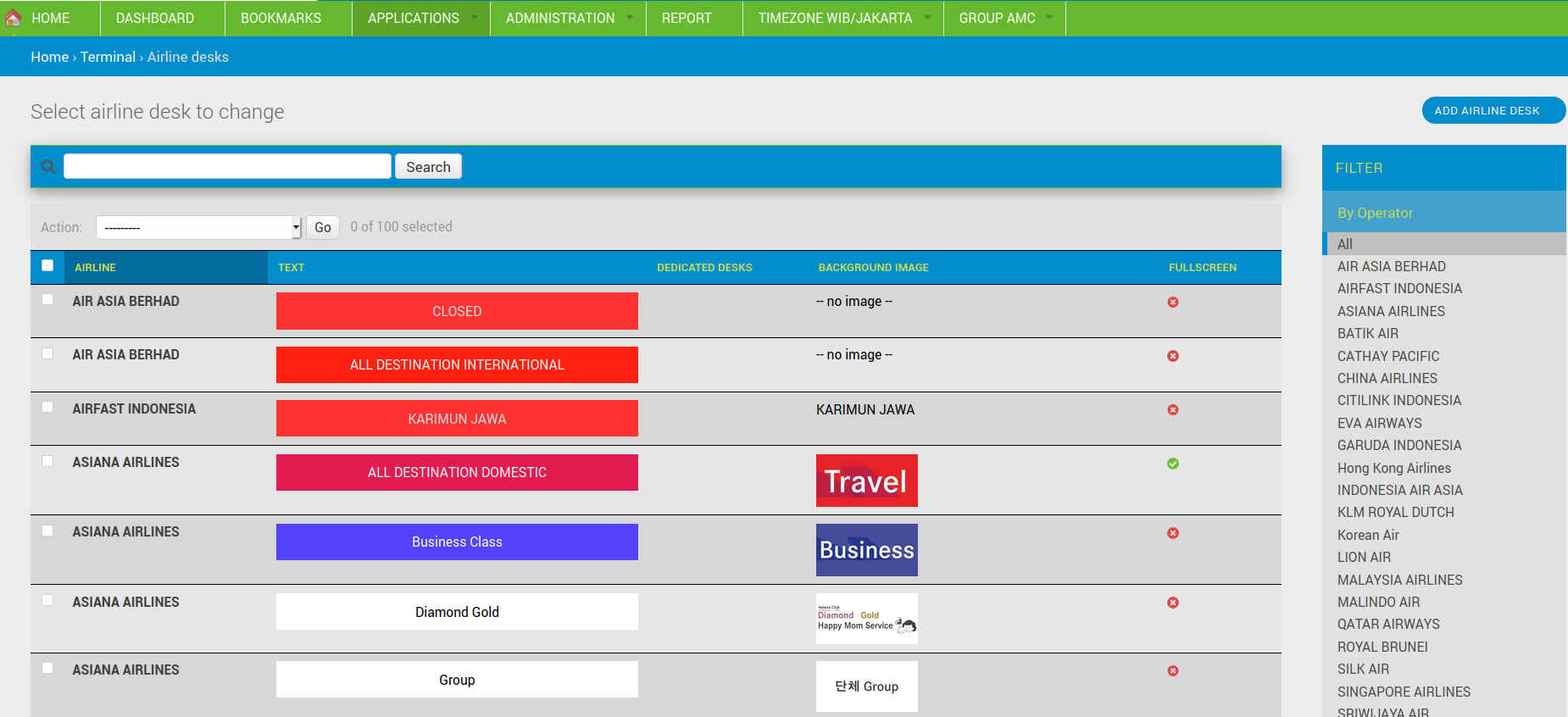Image resolution: width=1568 pixels, height=717 pixels.
Task: Filter by GARUDA INDONESIA operator
Action: tap(1399, 445)
